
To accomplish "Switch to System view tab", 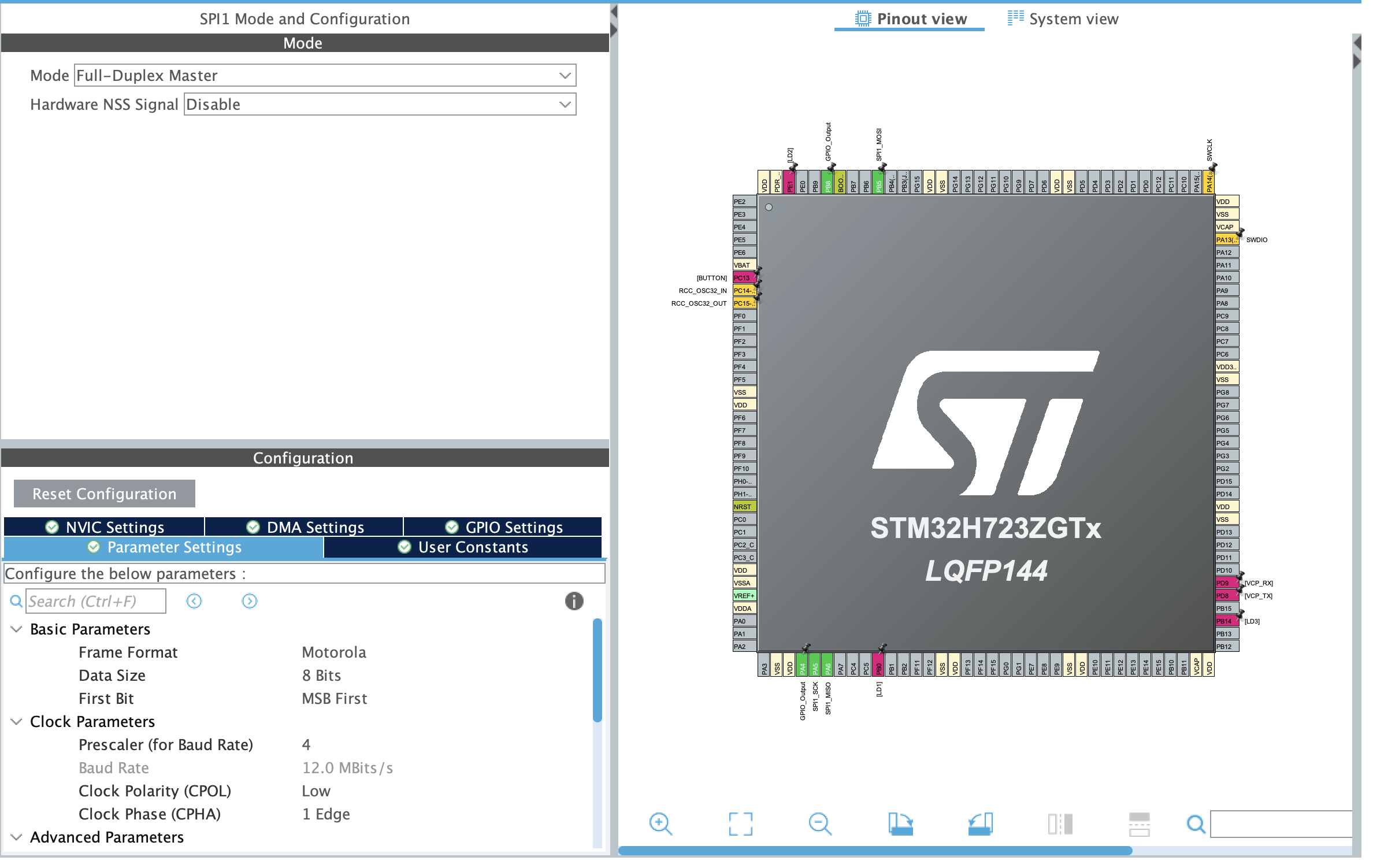I will 1063,19.
